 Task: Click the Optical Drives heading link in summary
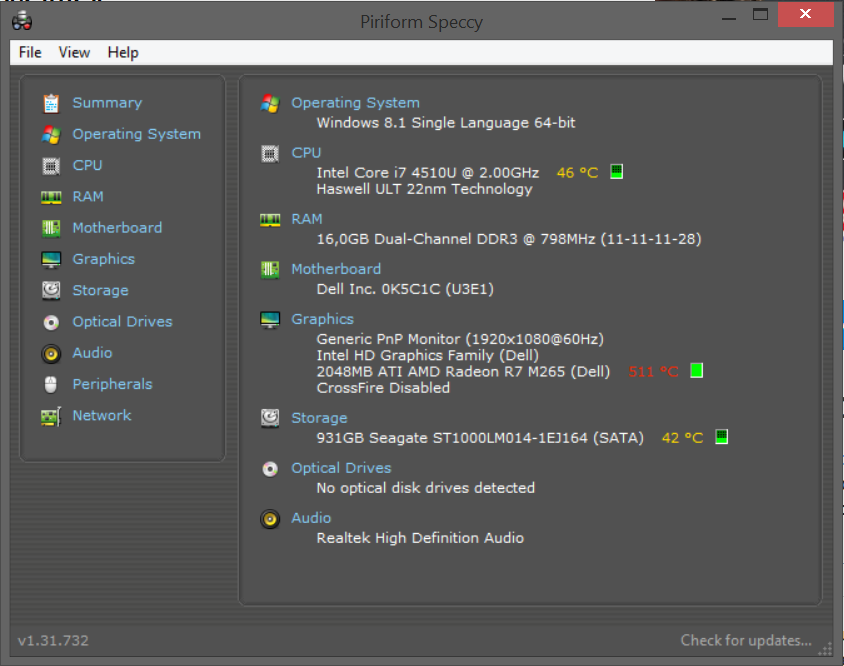pyautogui.click(x=341, y=468)
